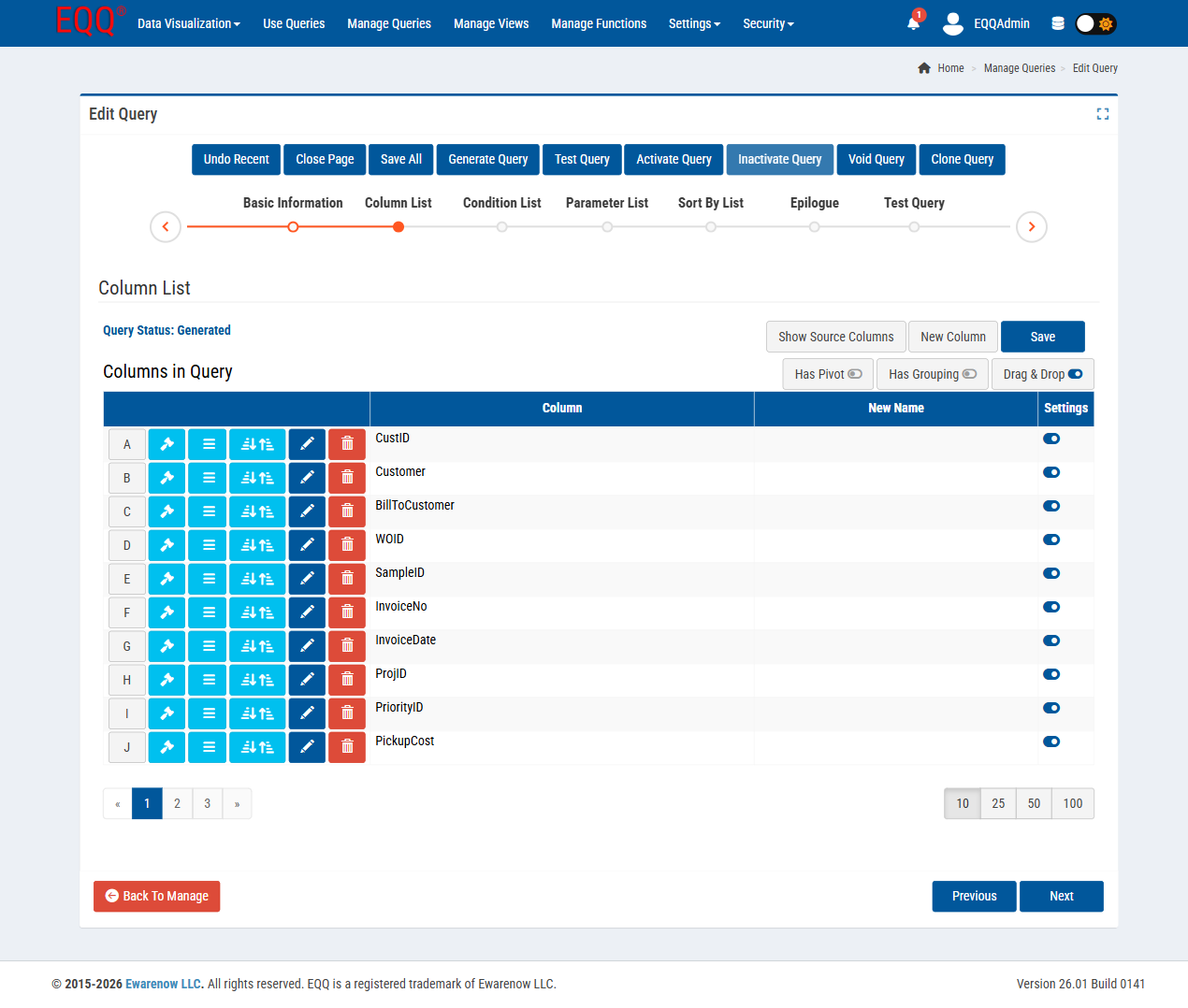This screenshot has width=1188, height=1008.
Task: Open the list options icon for Customer row
Action: [207, 477]
